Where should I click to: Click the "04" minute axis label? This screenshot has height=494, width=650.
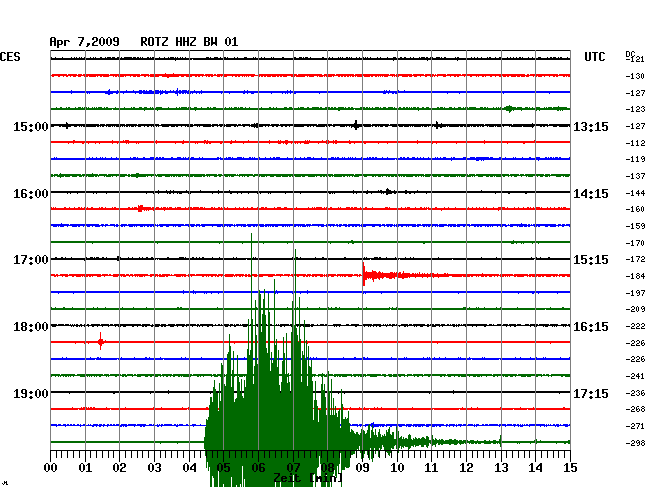pos(189,468)
